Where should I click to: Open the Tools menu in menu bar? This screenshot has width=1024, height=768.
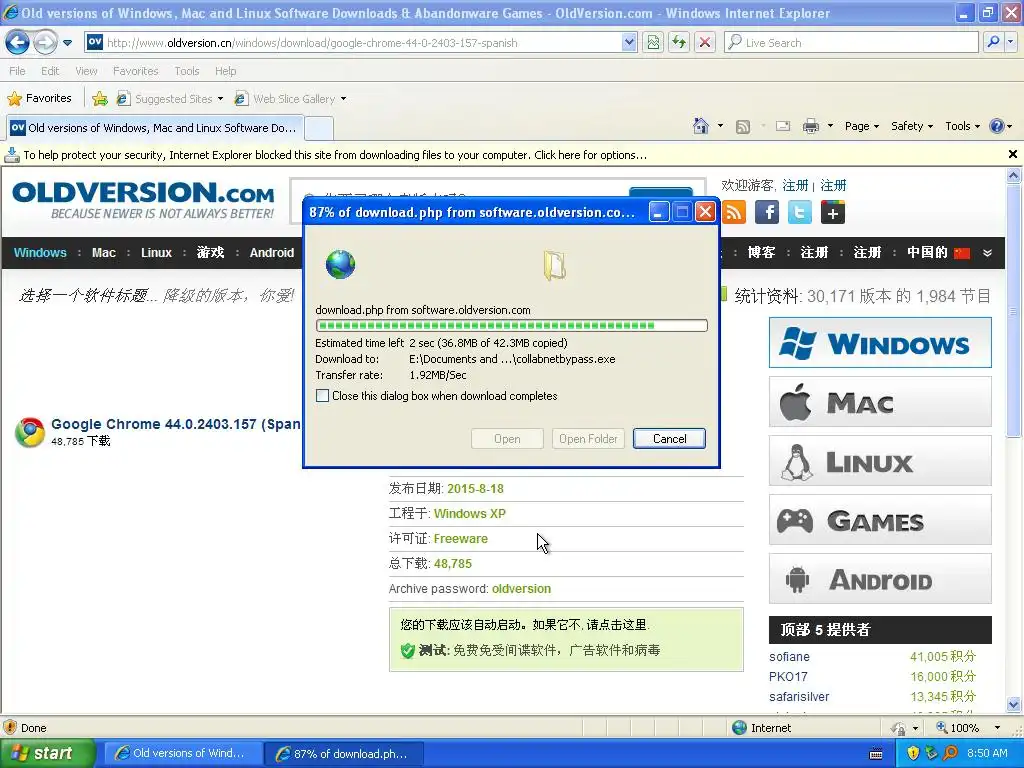pyautogui.click(x=187, y=71)
